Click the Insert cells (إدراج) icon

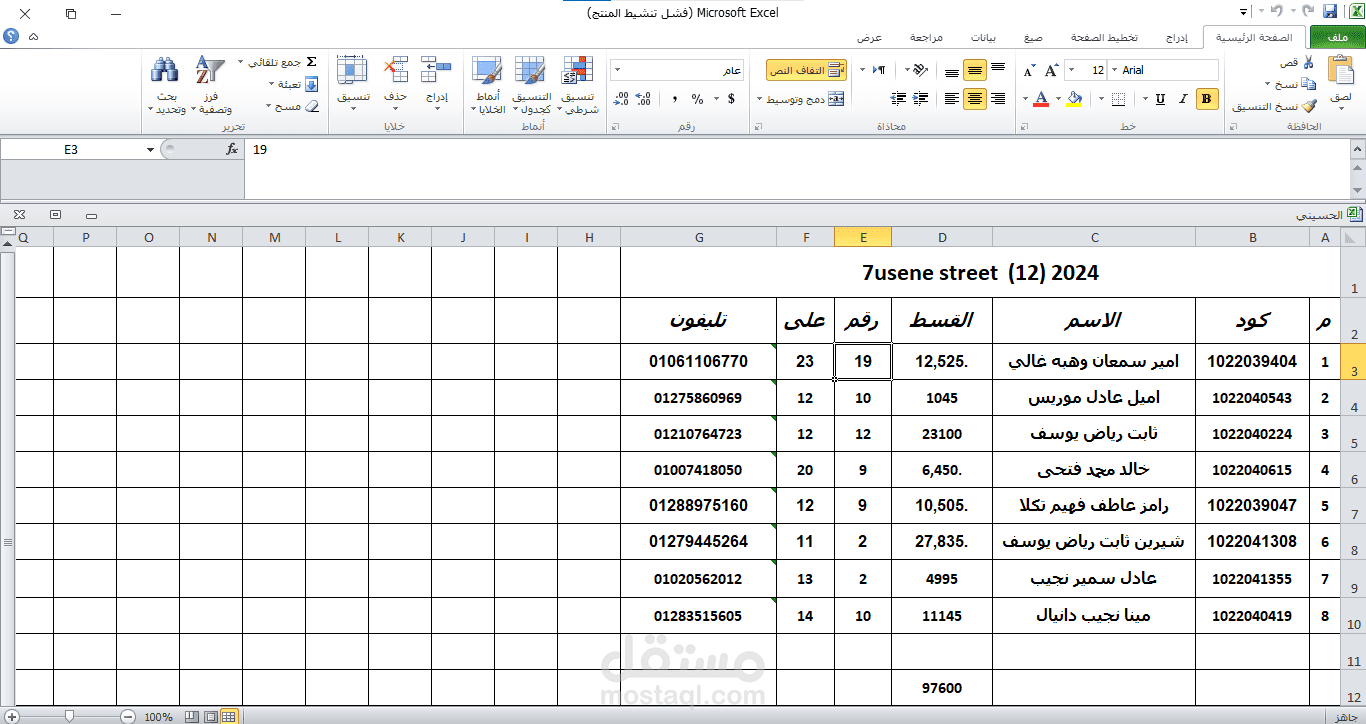click(x=437, y=69)
